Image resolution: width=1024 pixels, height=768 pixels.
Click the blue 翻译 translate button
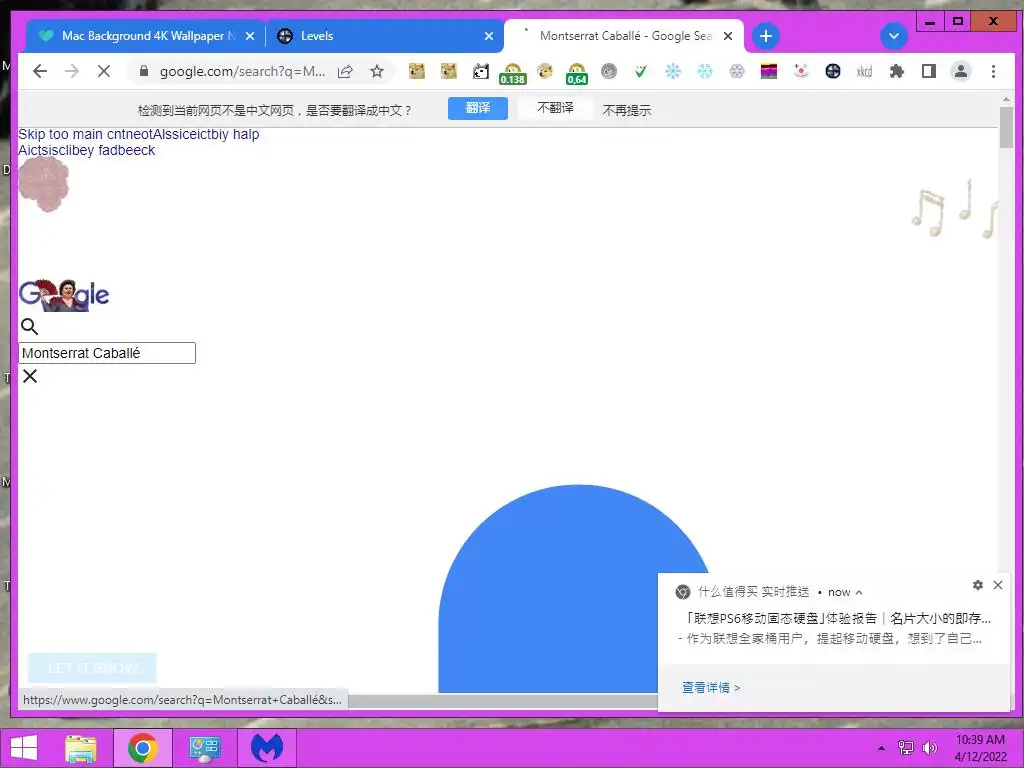click(x=478, y=108)
